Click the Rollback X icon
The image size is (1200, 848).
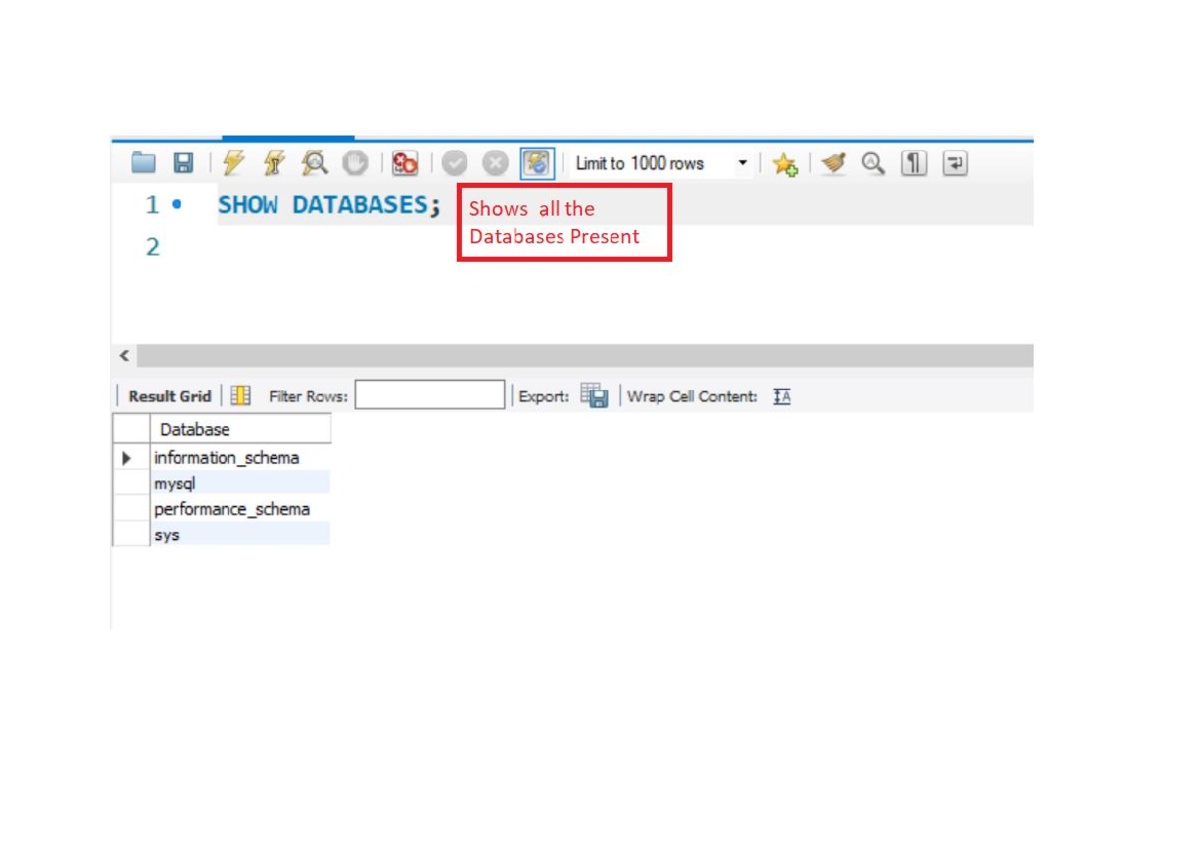click(495, 163)
